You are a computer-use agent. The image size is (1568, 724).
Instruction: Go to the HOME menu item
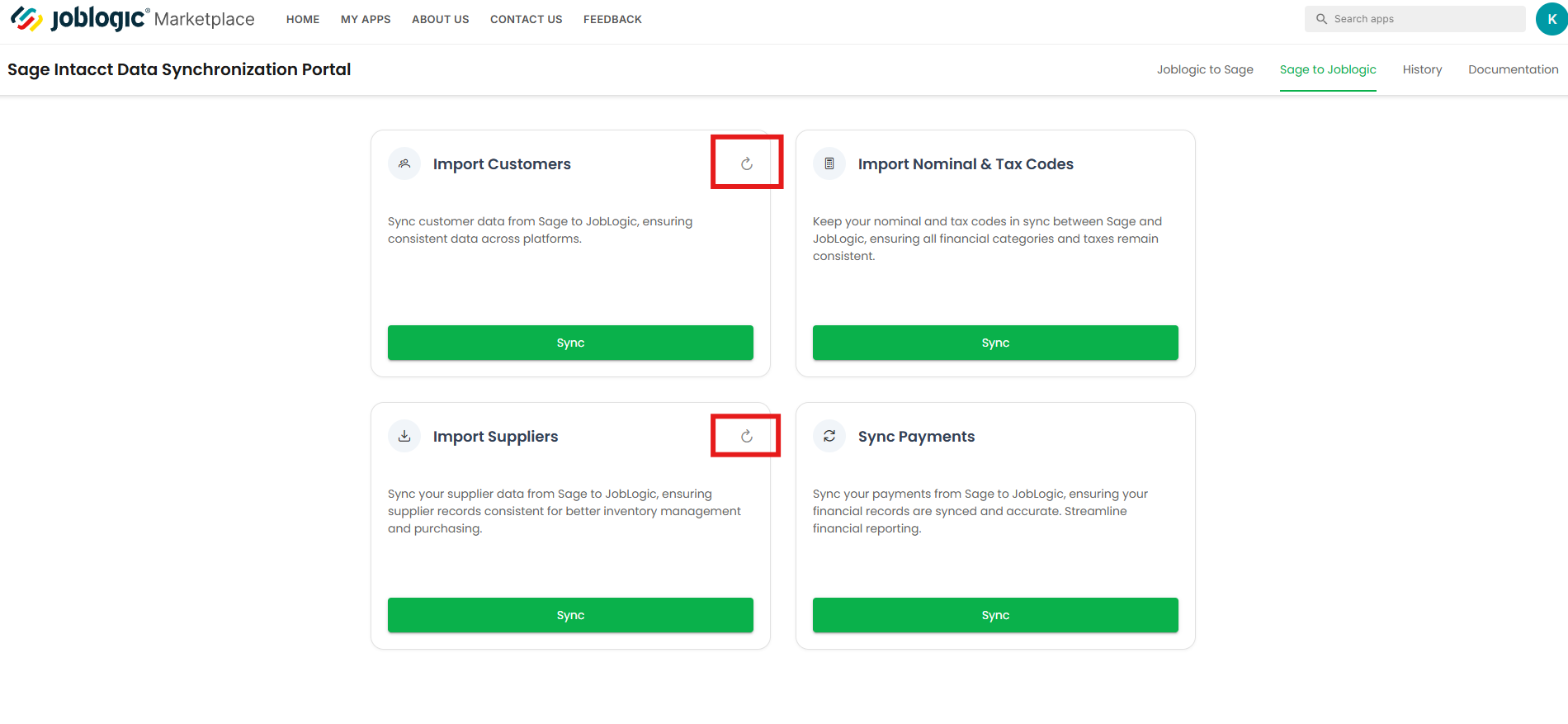click(303, 19)
